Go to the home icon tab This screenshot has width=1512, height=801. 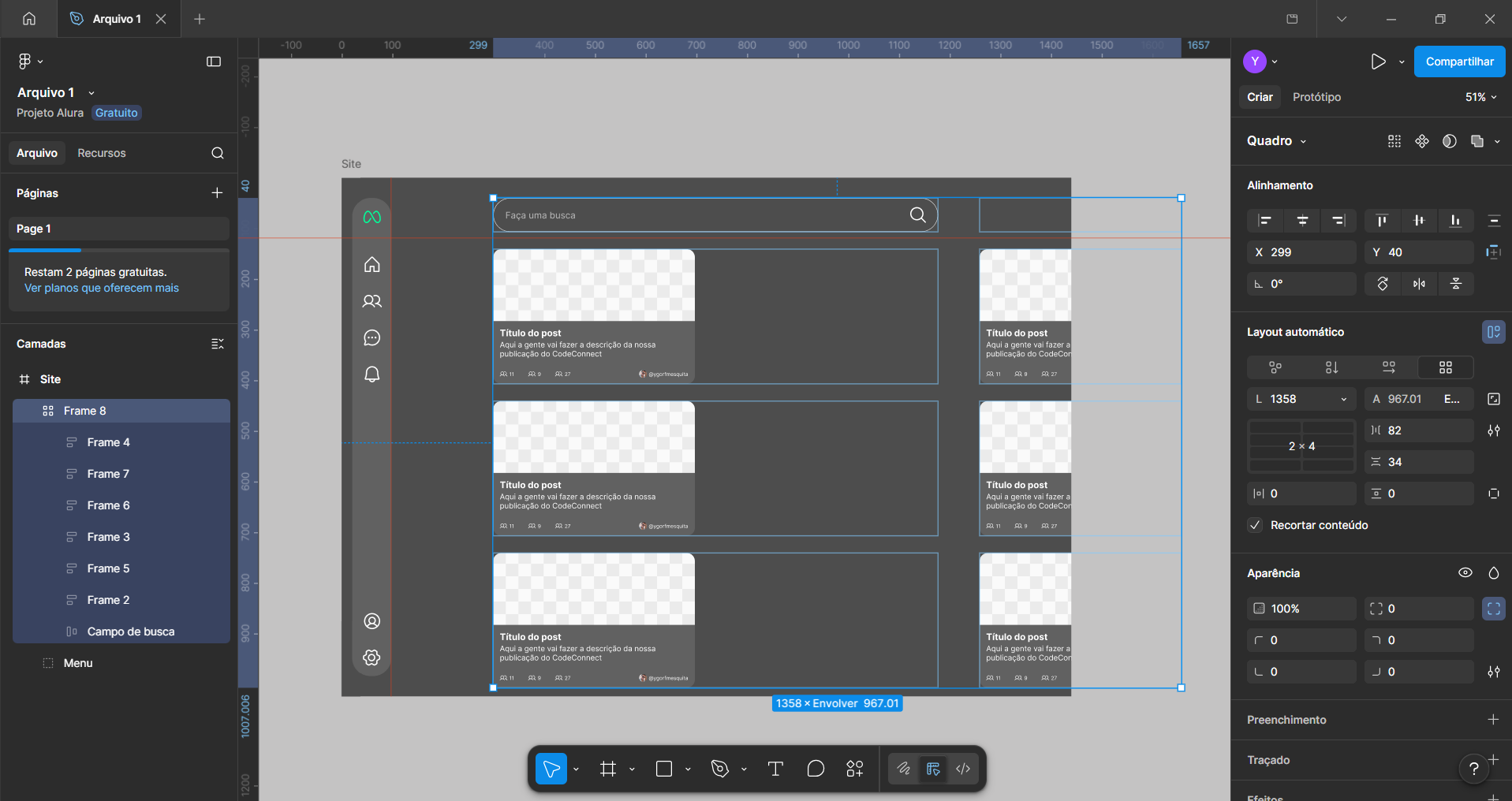pos(29,19)
